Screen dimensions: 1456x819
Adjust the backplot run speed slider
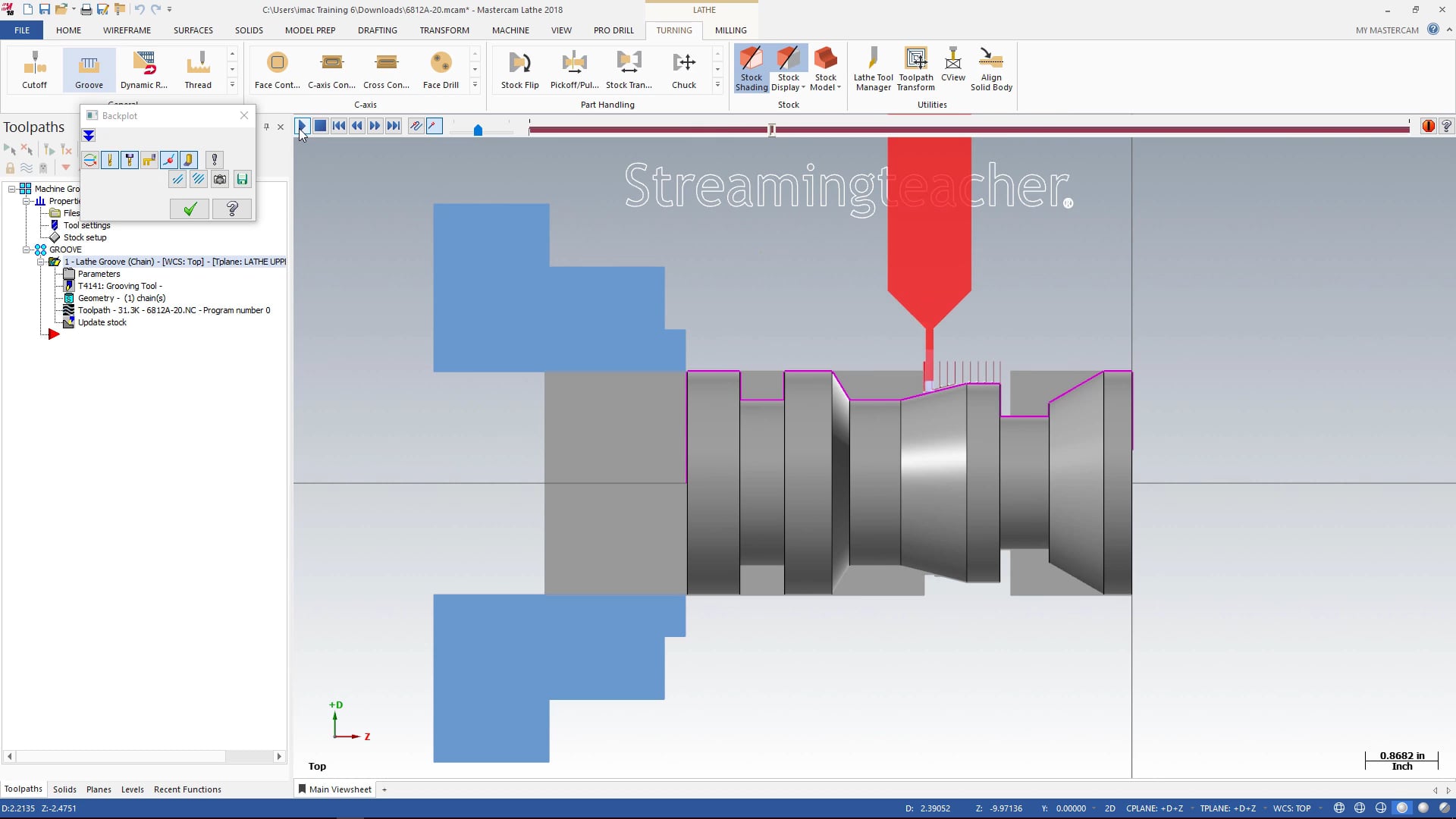point(478,130)
